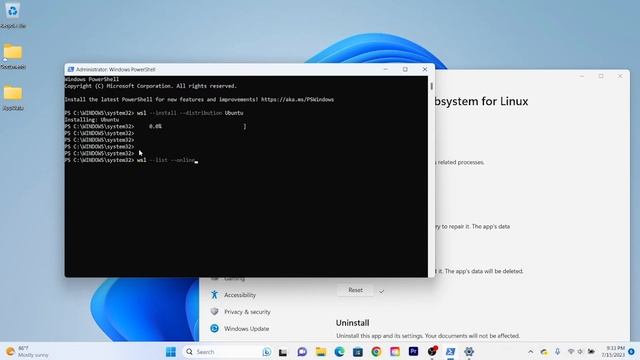
Task: Close the Settings window
Action: point(620,76)
